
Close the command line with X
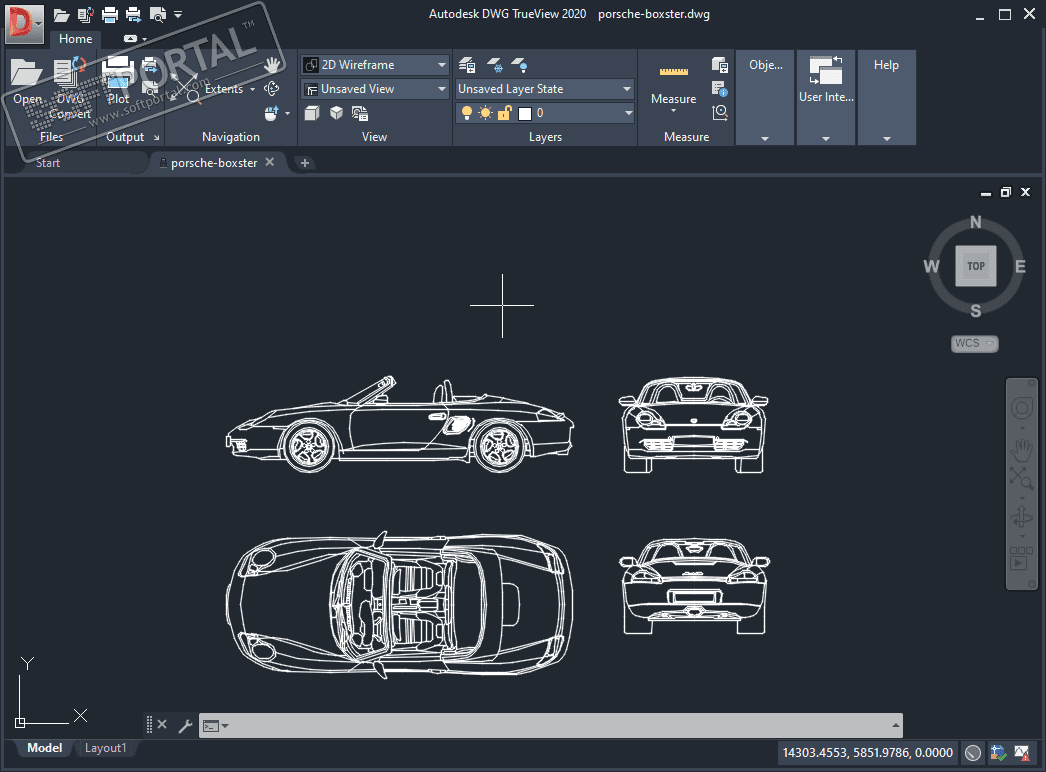pos(162,725)
